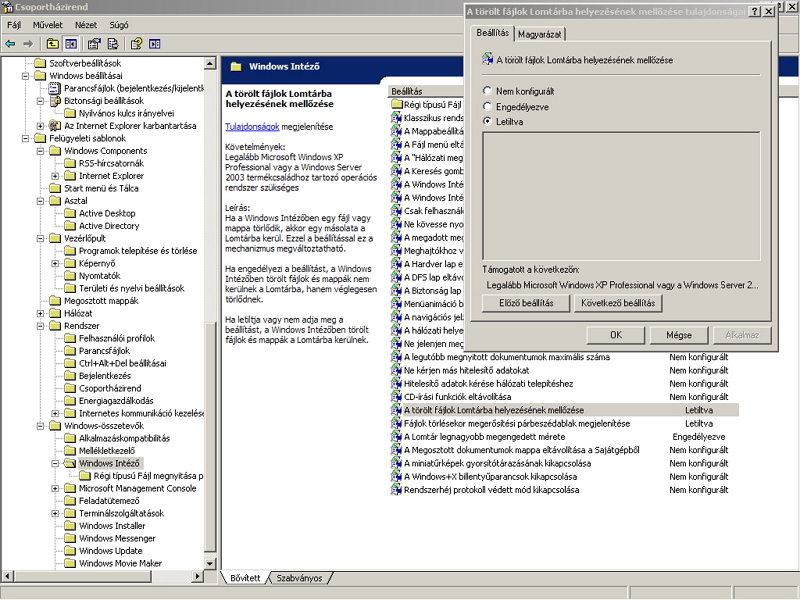Select the Ctrl+Alt+Del beállításai tree item

122,363
